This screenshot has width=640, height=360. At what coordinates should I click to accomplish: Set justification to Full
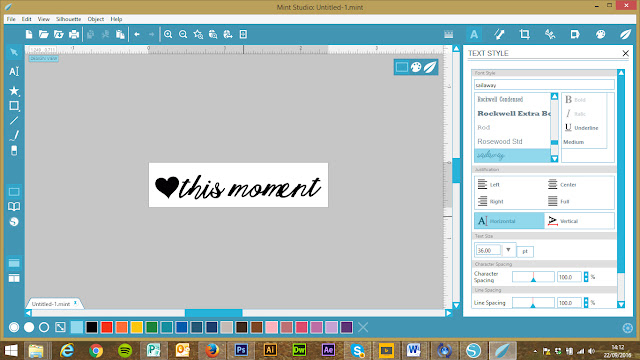(558, 201)
